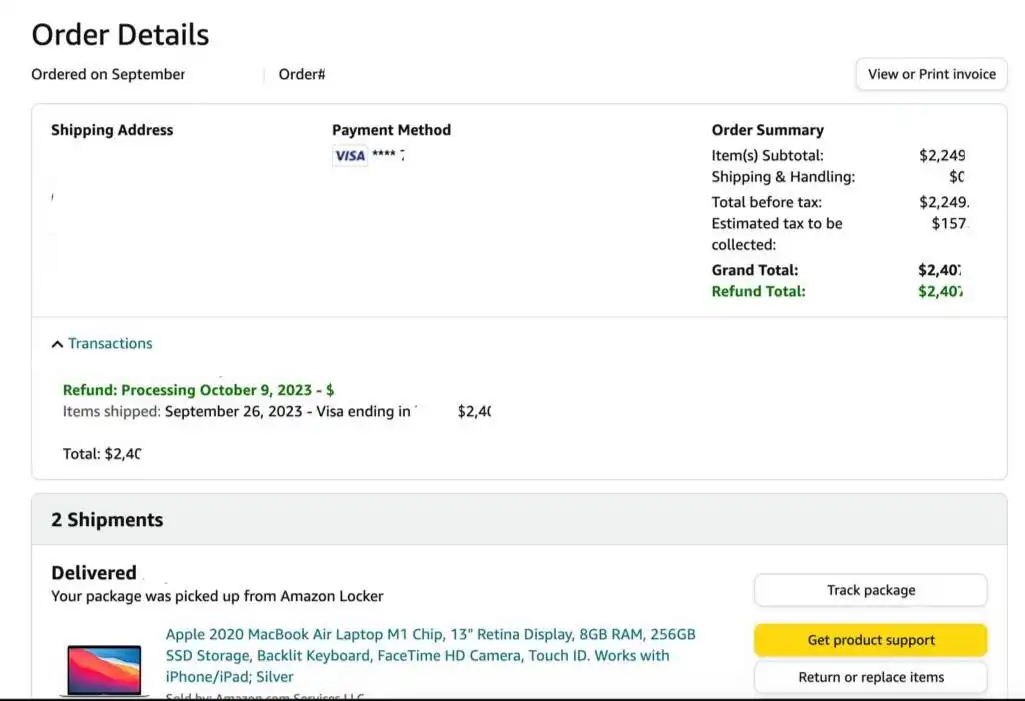Click the Order# text at top
1025x701 pixels.
pyautogui.click(x=301, y=75)
